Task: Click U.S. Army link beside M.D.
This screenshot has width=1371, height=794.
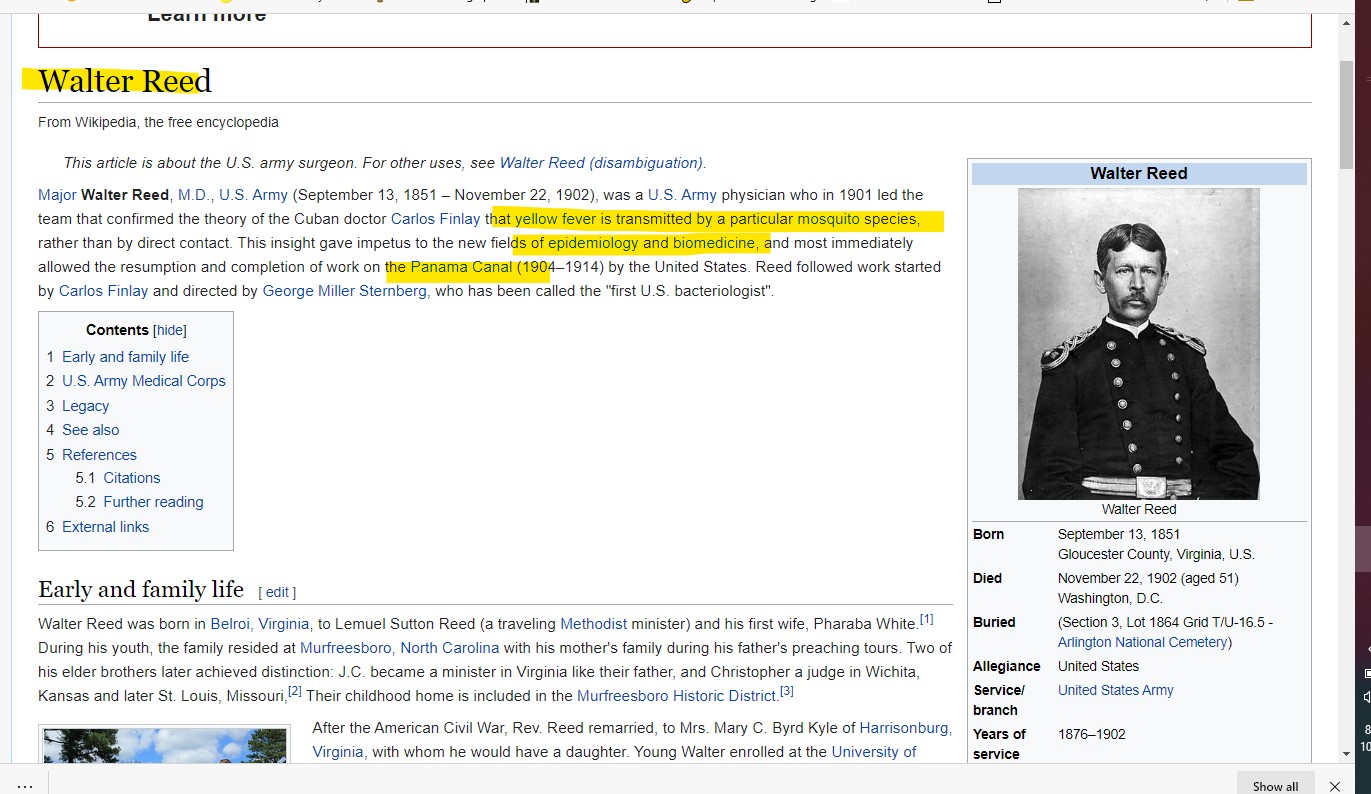Action: point(253,195)
